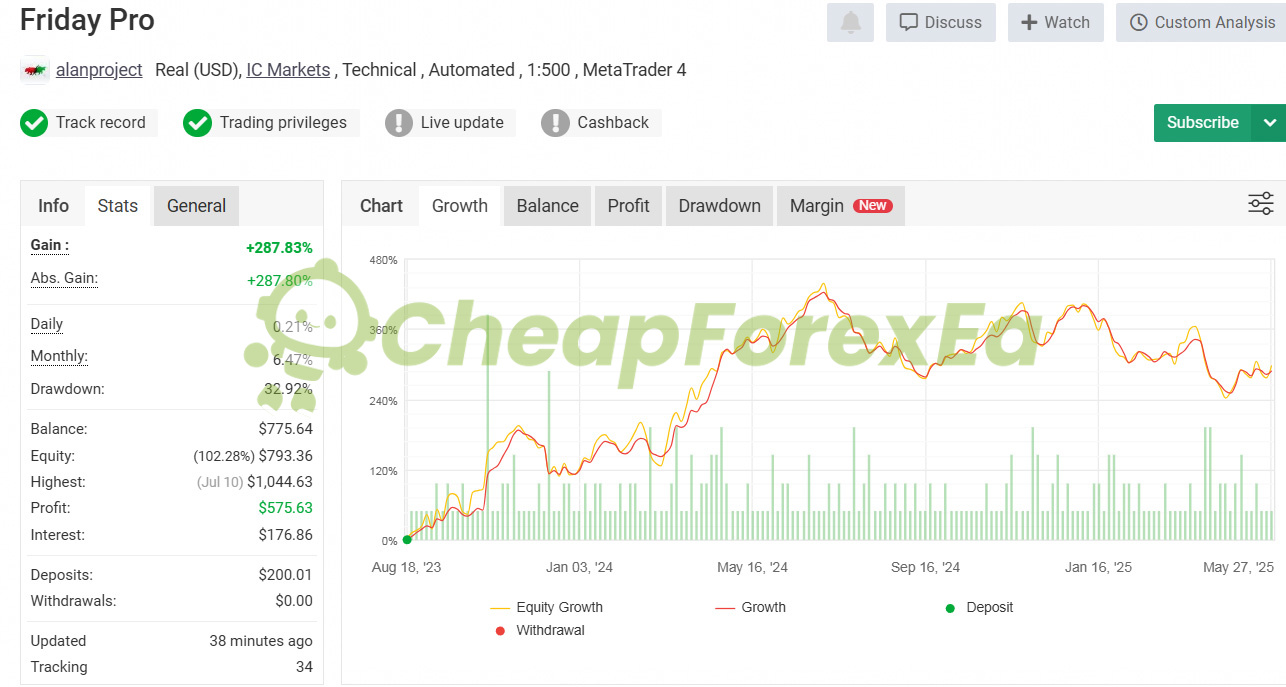
Task: Select the Cashback badge label
Action: point(613,123)
